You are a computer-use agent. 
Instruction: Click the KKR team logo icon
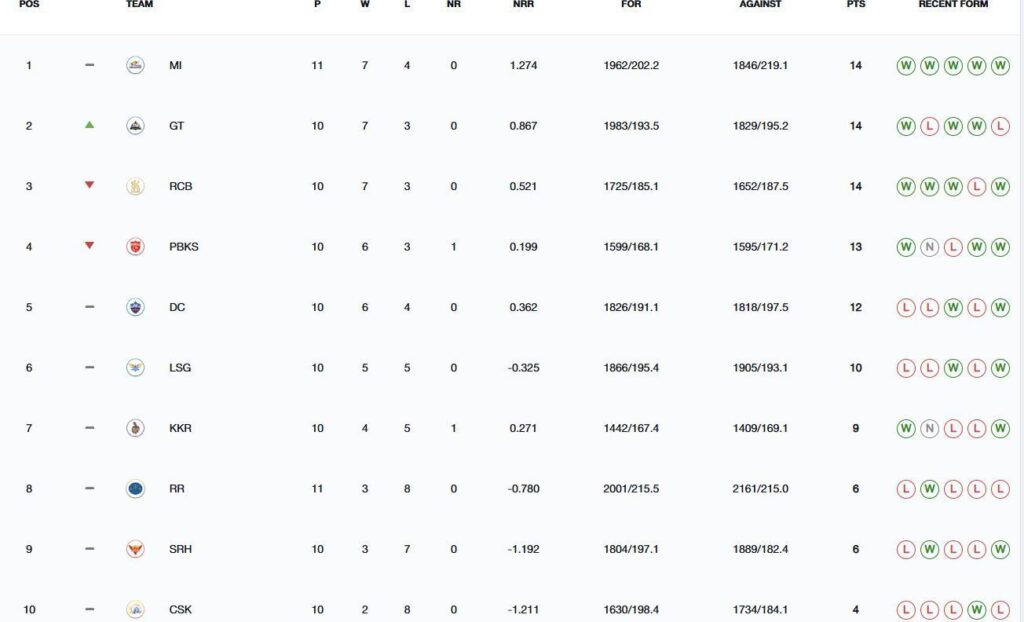tap(135, 428)
